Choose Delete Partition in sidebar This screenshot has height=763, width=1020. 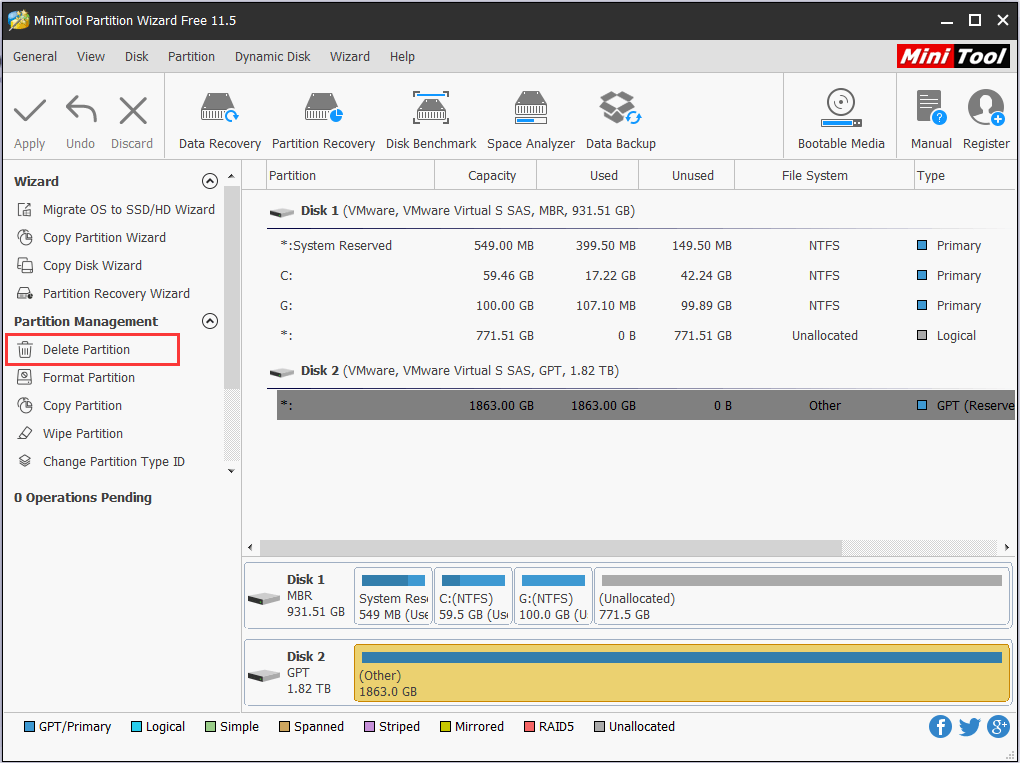tap(92, 349)
